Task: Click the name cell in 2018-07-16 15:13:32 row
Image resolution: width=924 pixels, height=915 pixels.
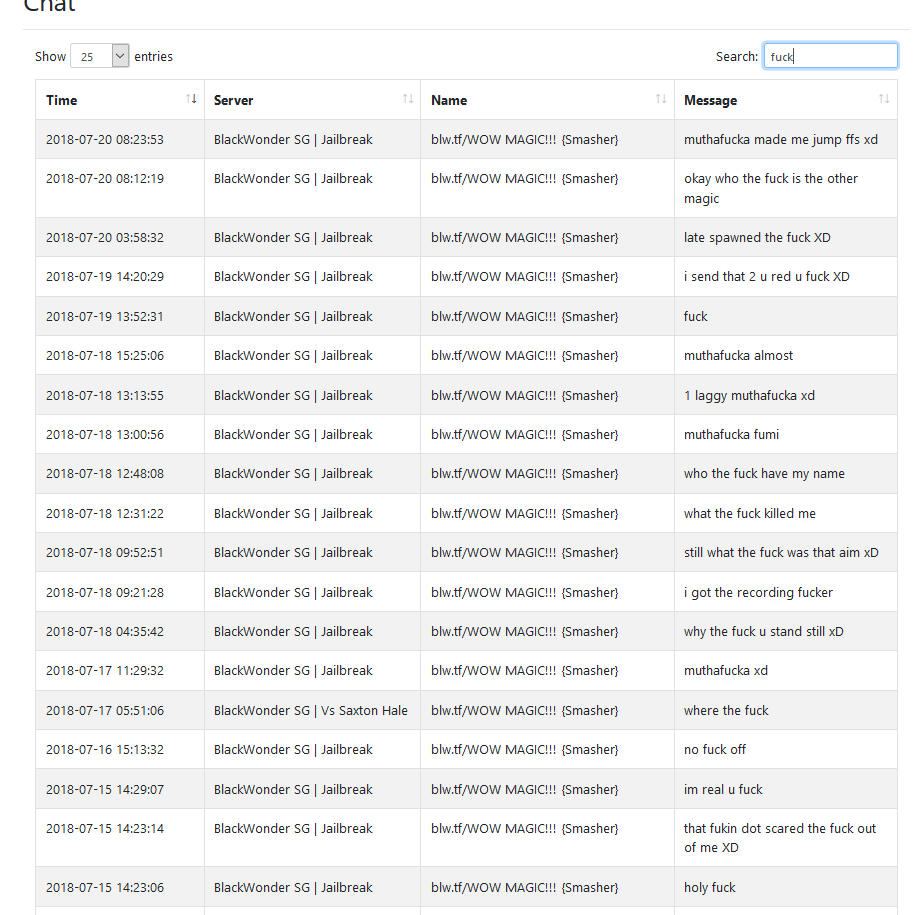Action: point(547,749)
